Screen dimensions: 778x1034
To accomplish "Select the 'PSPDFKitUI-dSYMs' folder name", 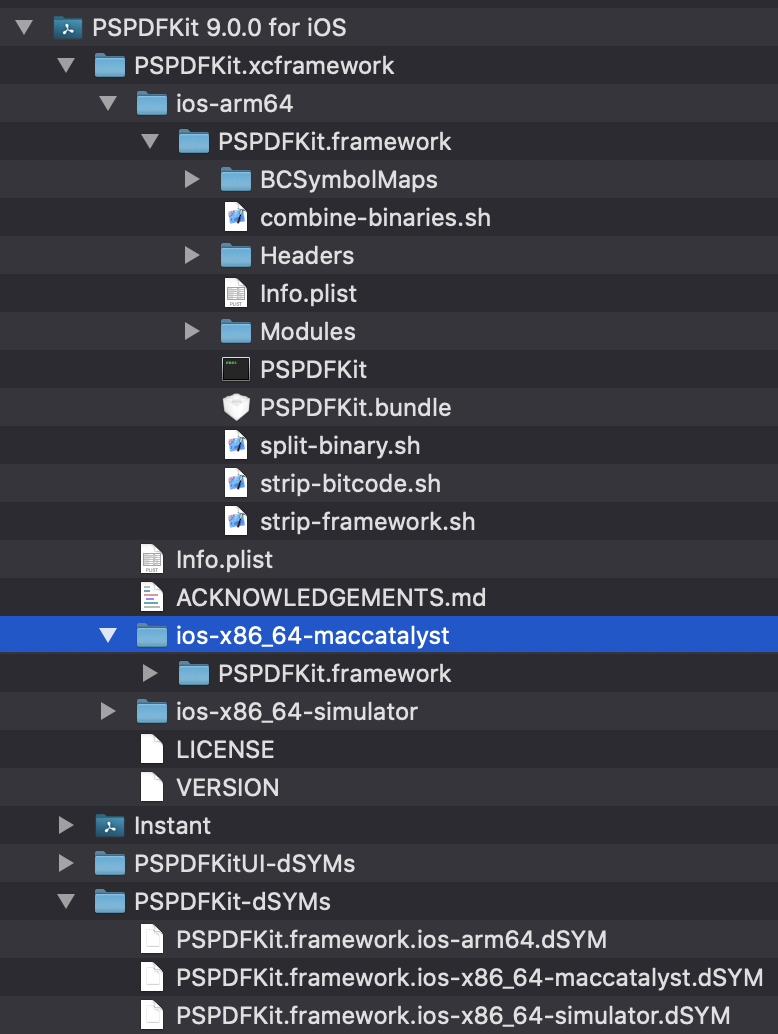I will coord(245,864).
